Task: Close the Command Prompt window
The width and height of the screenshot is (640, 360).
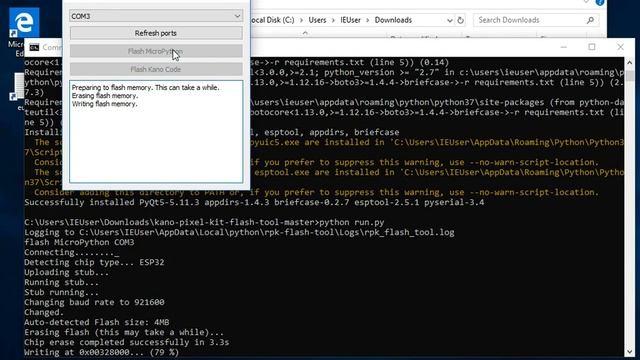Action: pos(620,47)
